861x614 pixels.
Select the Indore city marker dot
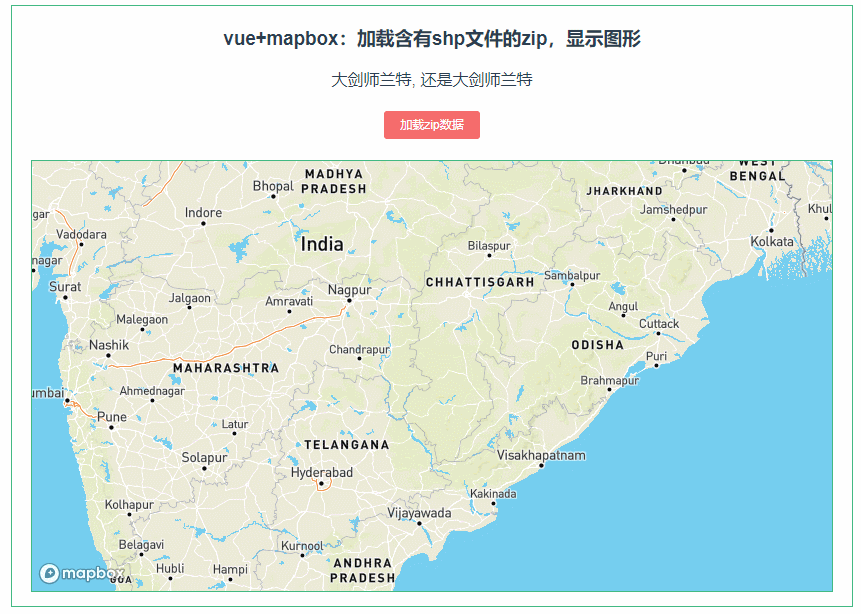tap(203, 223)
